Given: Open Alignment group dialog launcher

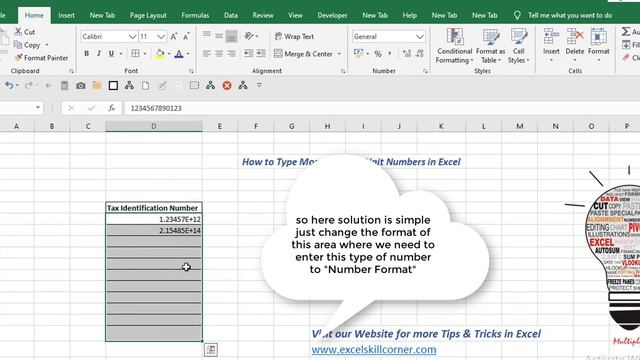Looking at the screenshot, I should pos(343,71).
